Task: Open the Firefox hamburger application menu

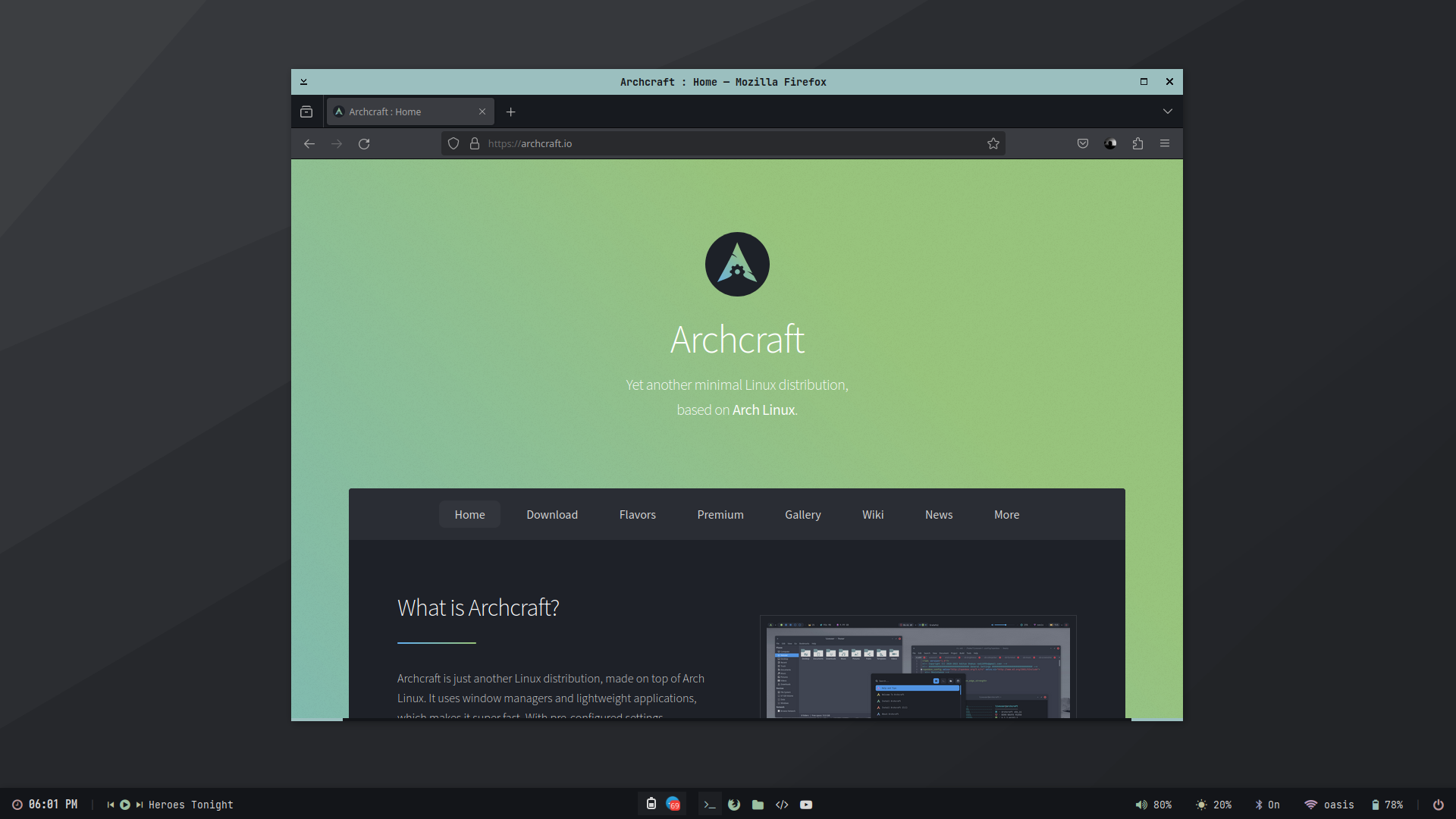Action: click(1165, 144)
